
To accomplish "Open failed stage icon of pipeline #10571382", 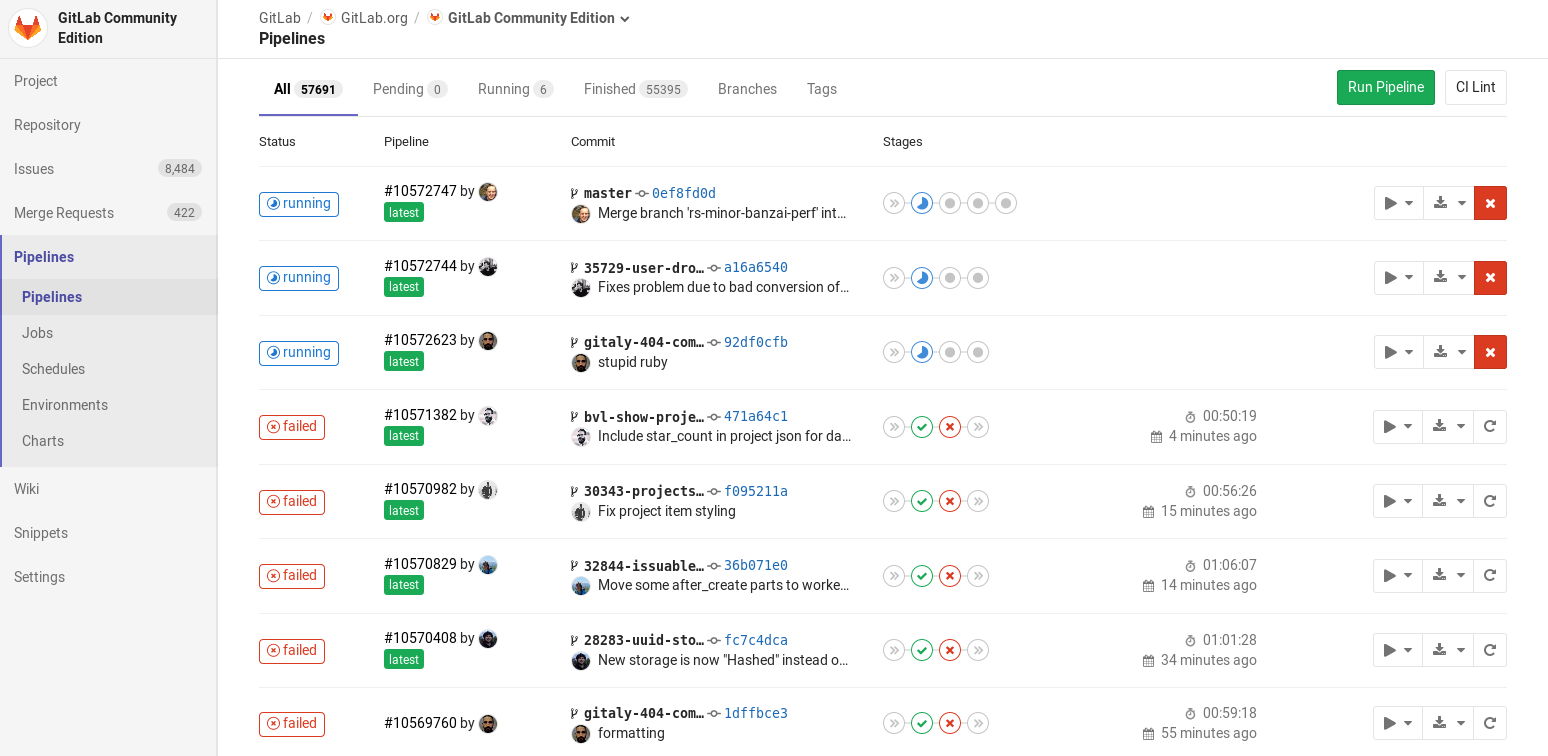I will [950, 427].
